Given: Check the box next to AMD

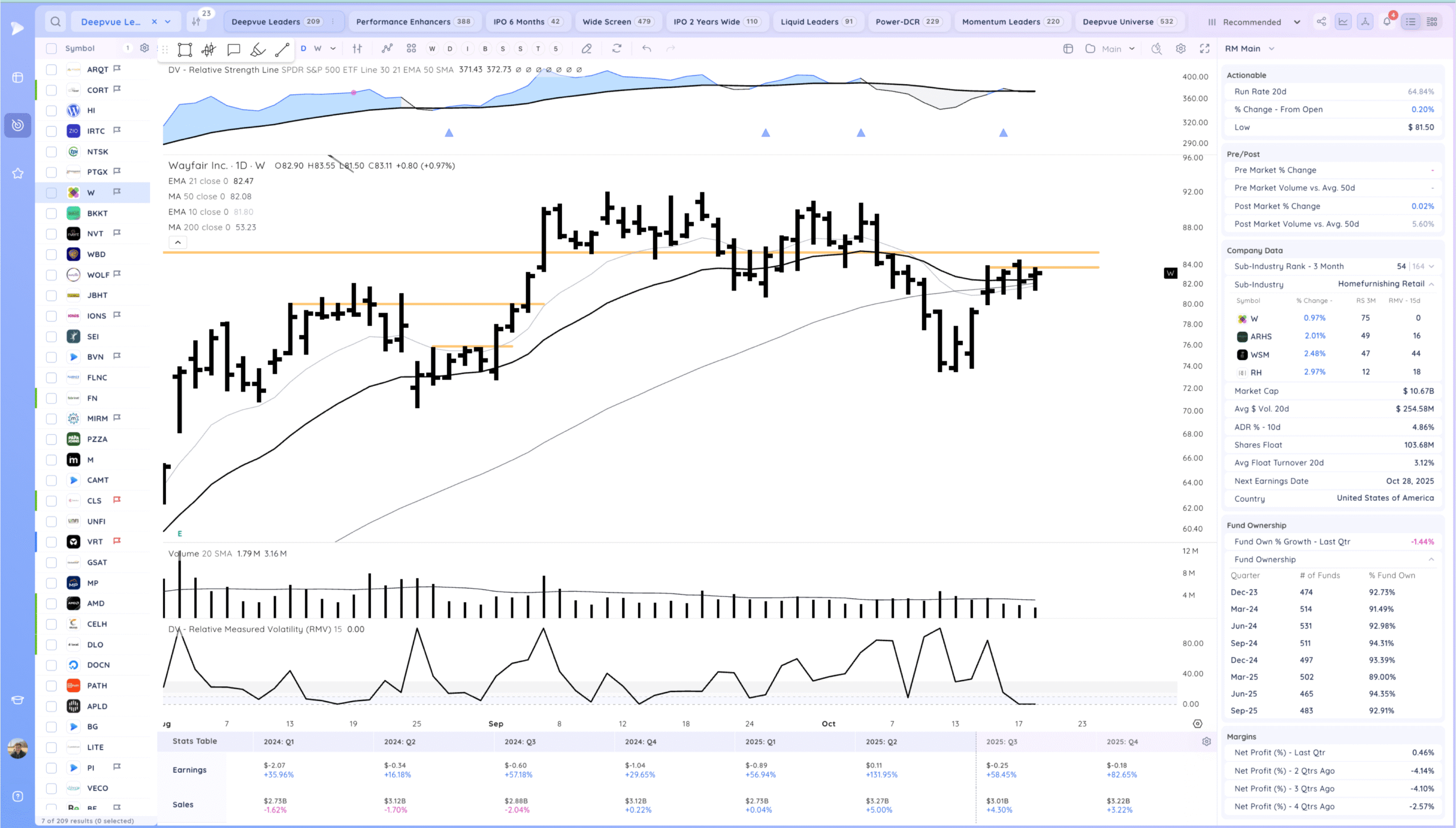Looking at the screenshot, I should (x=51, y=604).
